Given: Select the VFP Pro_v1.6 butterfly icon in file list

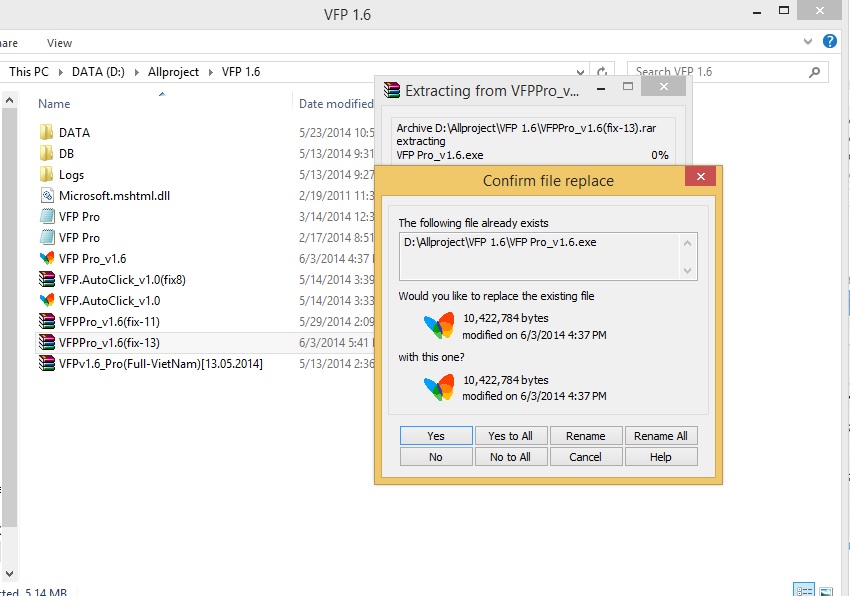Looking at the screenshot, I should [47, 258].
